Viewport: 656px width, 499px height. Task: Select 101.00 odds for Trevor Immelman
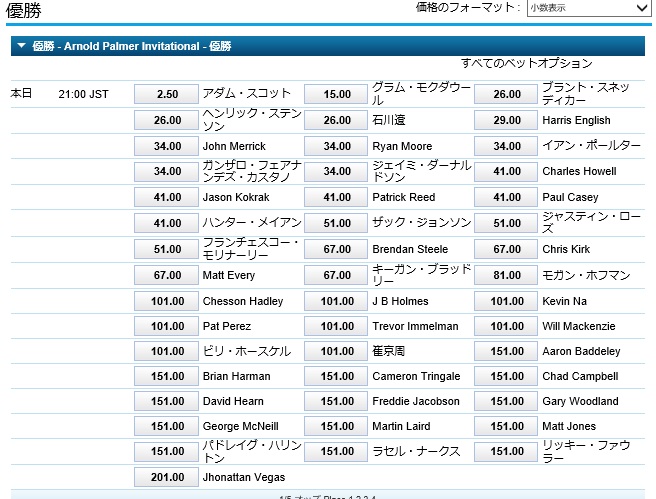(336, 326)
